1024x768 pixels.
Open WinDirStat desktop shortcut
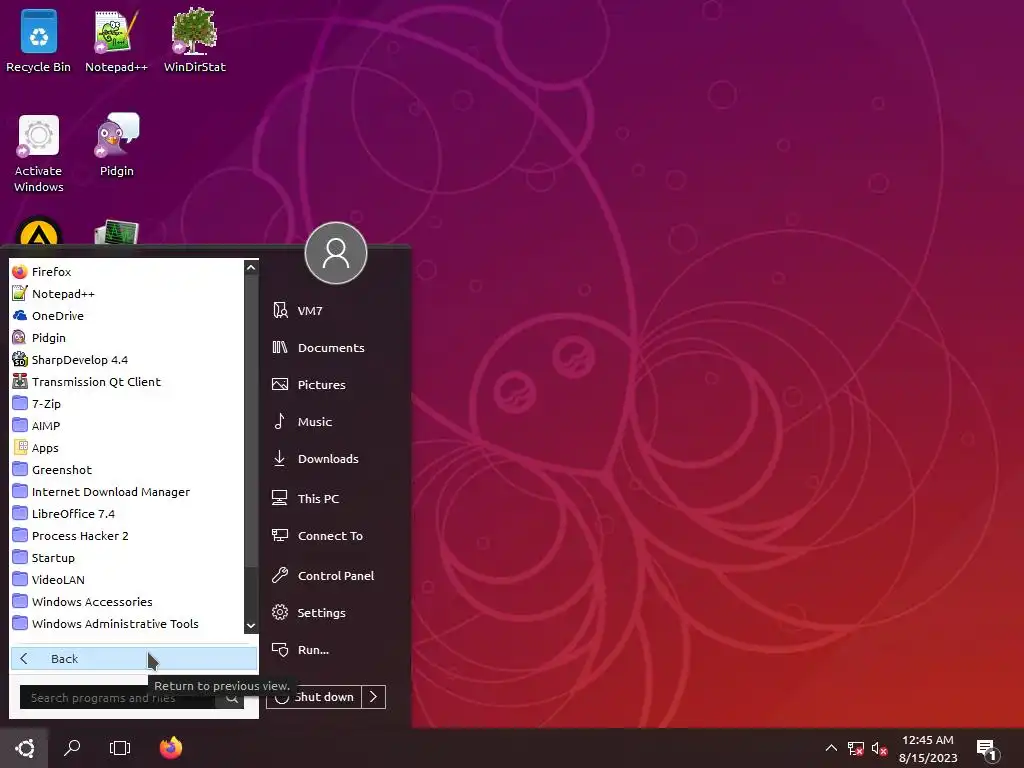pyautogui.click(x=195, y=41)
